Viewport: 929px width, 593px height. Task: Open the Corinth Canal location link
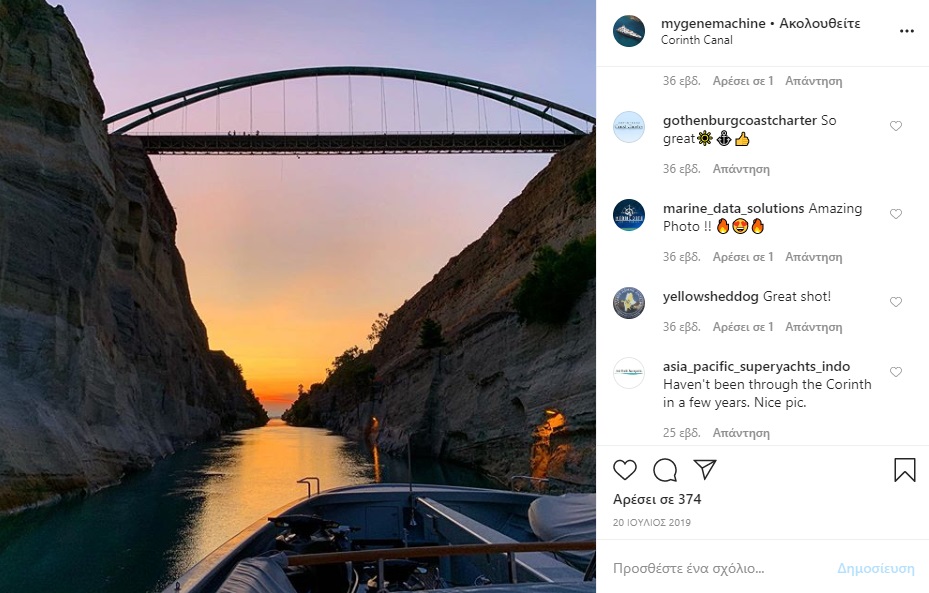pyautogui.click(x=697, y=41)
